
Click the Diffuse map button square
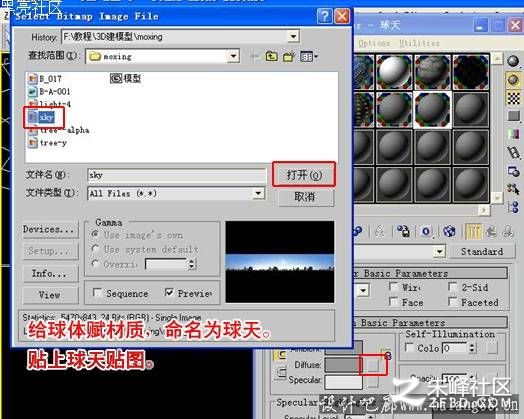pyautogui.click(x=373, y=365)
